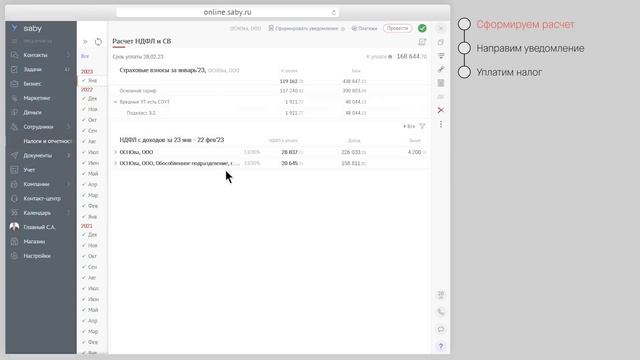Open Документы in the sidebar
The width and height of the screenshot is (640, 360).
tap(38, 155)
